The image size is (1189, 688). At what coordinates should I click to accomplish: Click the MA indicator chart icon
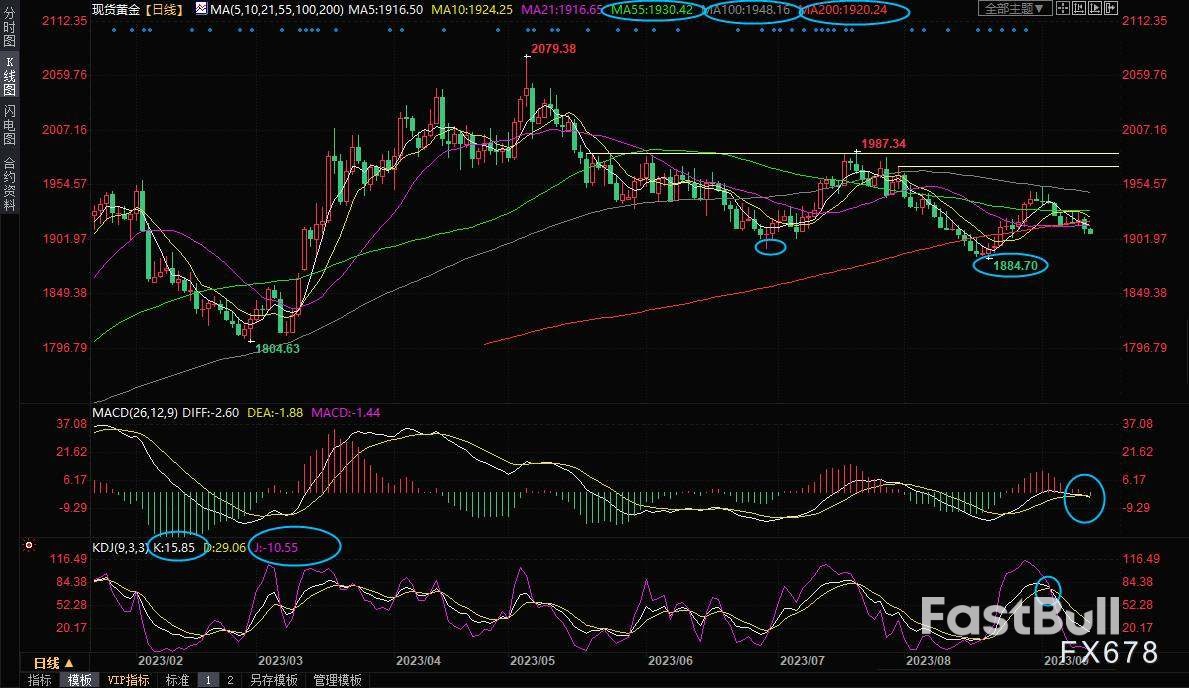click(201, 9)
